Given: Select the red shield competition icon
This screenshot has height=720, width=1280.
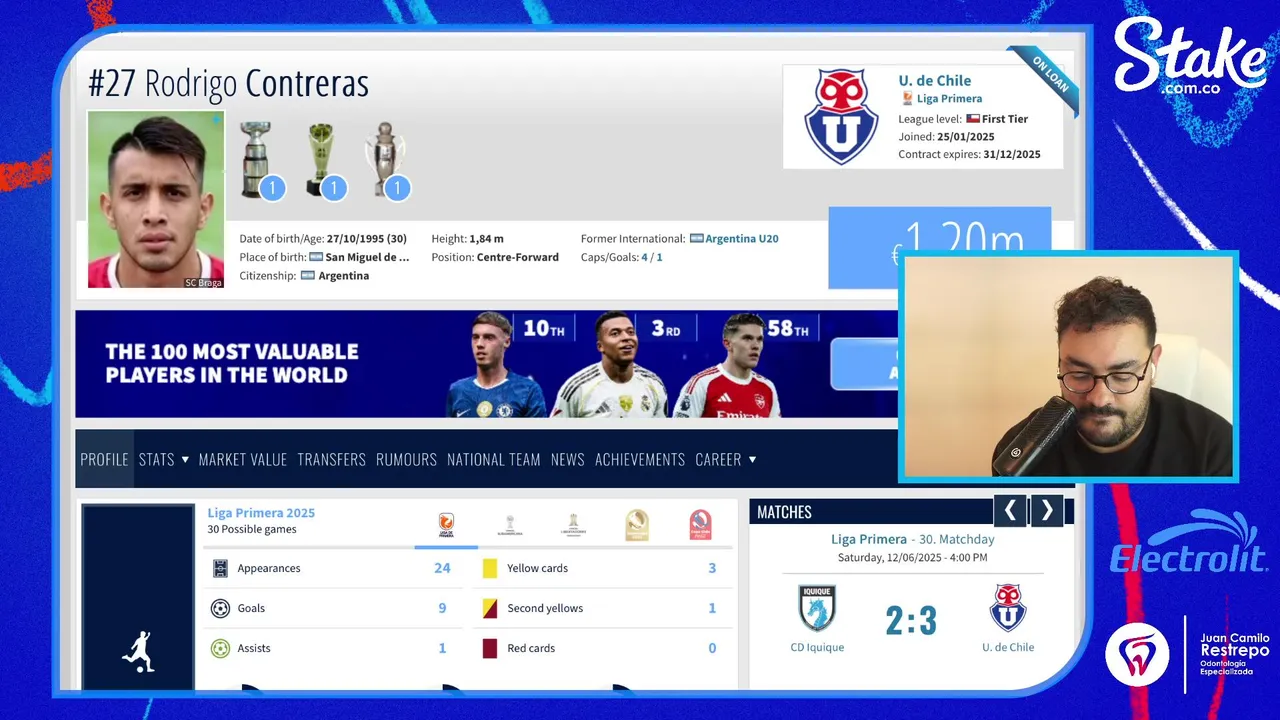Looking at the screenshot, I should (x=701, y=525).
